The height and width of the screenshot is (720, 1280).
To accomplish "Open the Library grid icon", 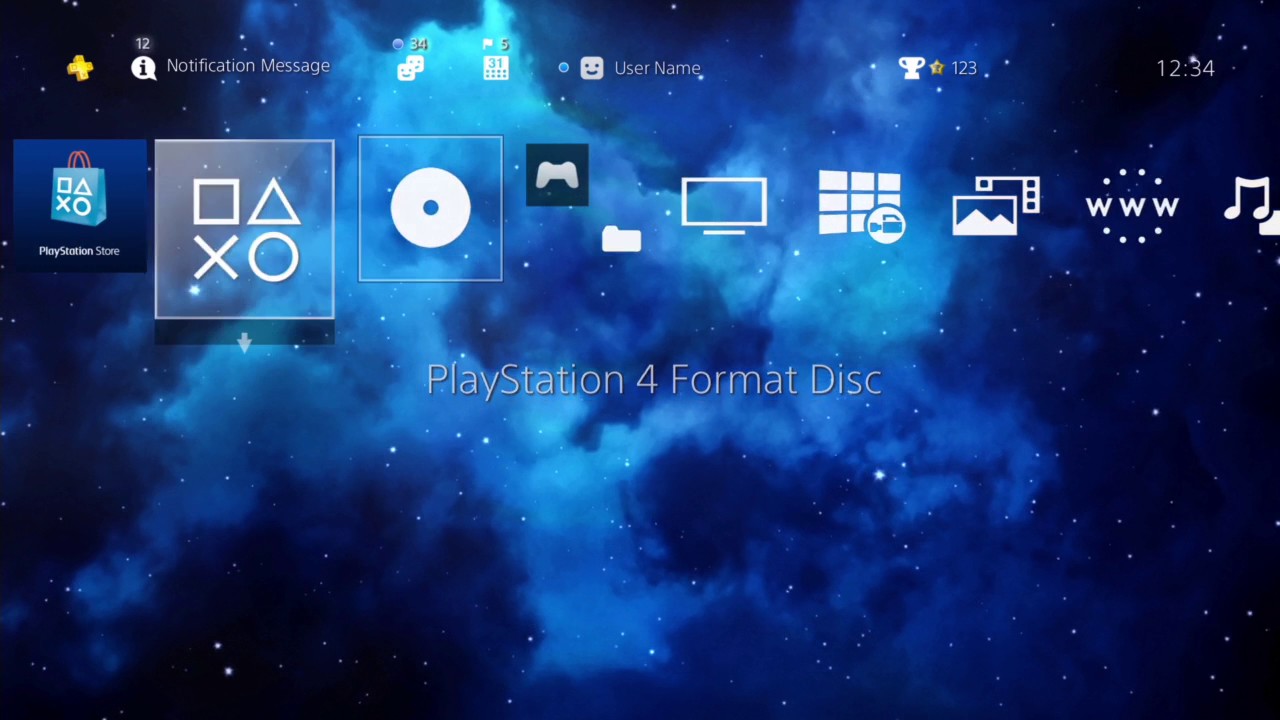I will coord(861,206).
